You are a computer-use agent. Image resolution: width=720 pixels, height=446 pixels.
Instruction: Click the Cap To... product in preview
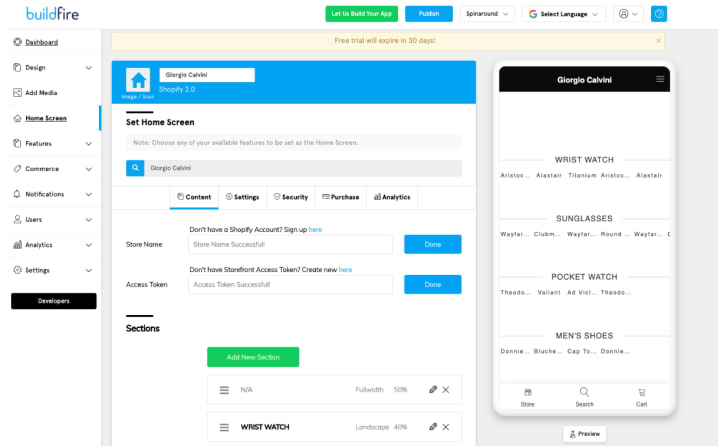pyautogui.click(x=582, y=351)
